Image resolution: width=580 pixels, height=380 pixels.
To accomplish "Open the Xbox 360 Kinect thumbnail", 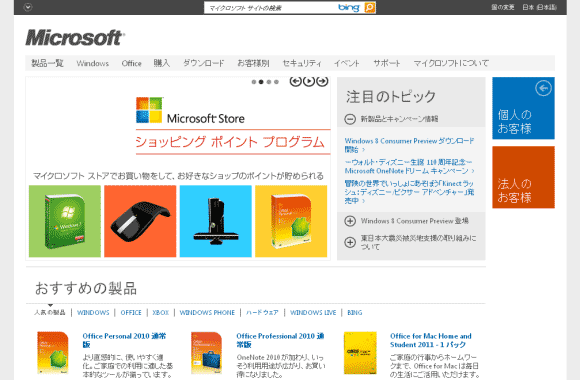I will (x=216, y=221).
